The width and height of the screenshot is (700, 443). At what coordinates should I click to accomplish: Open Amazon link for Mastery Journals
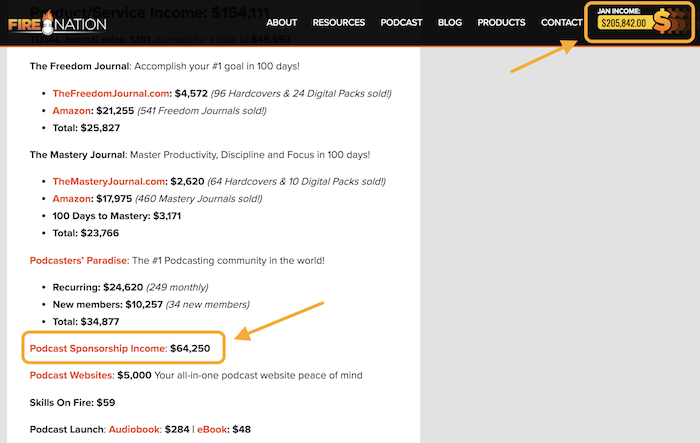point(71,199)
